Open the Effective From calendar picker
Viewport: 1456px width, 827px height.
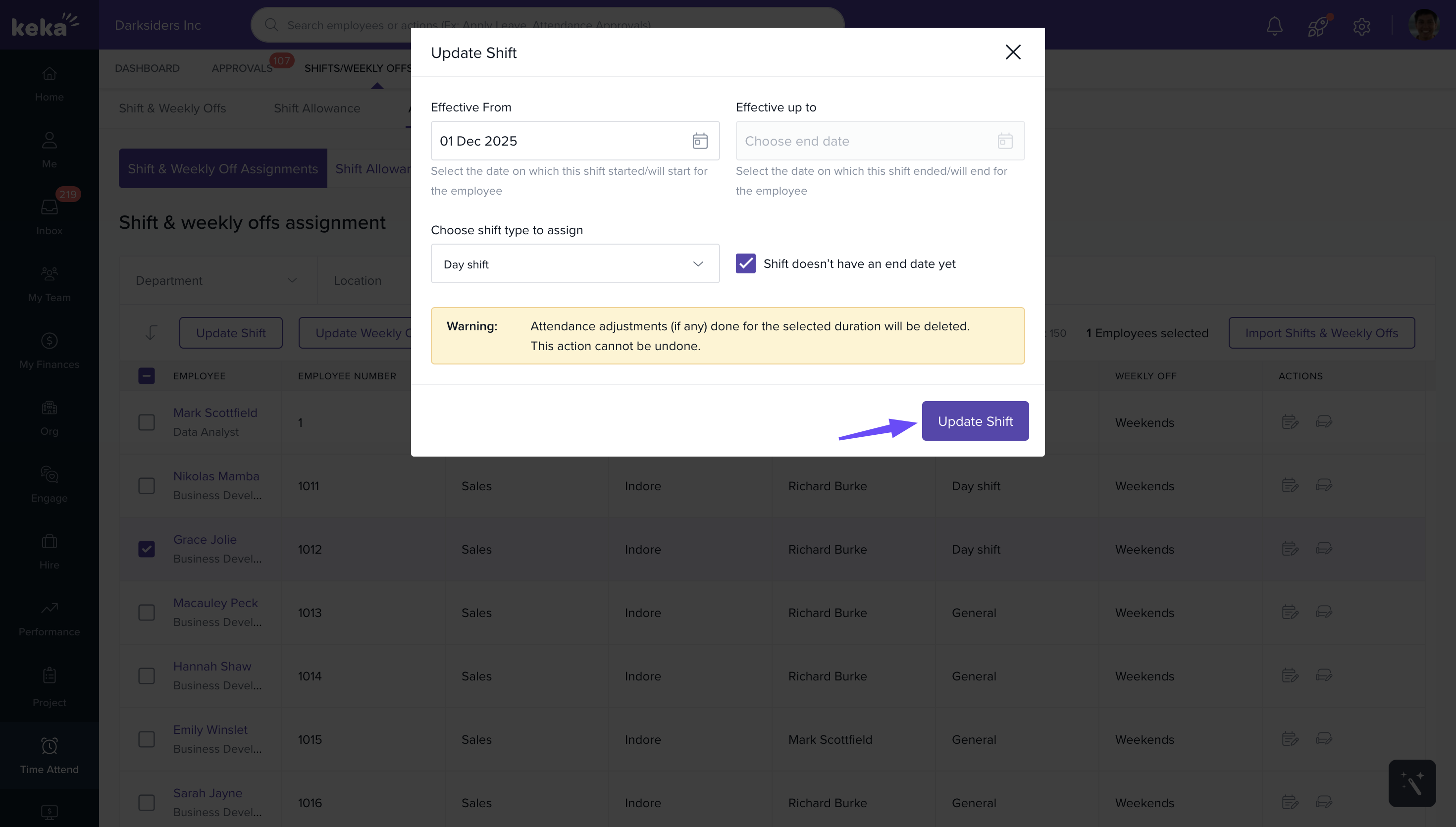tap(700, 141)
